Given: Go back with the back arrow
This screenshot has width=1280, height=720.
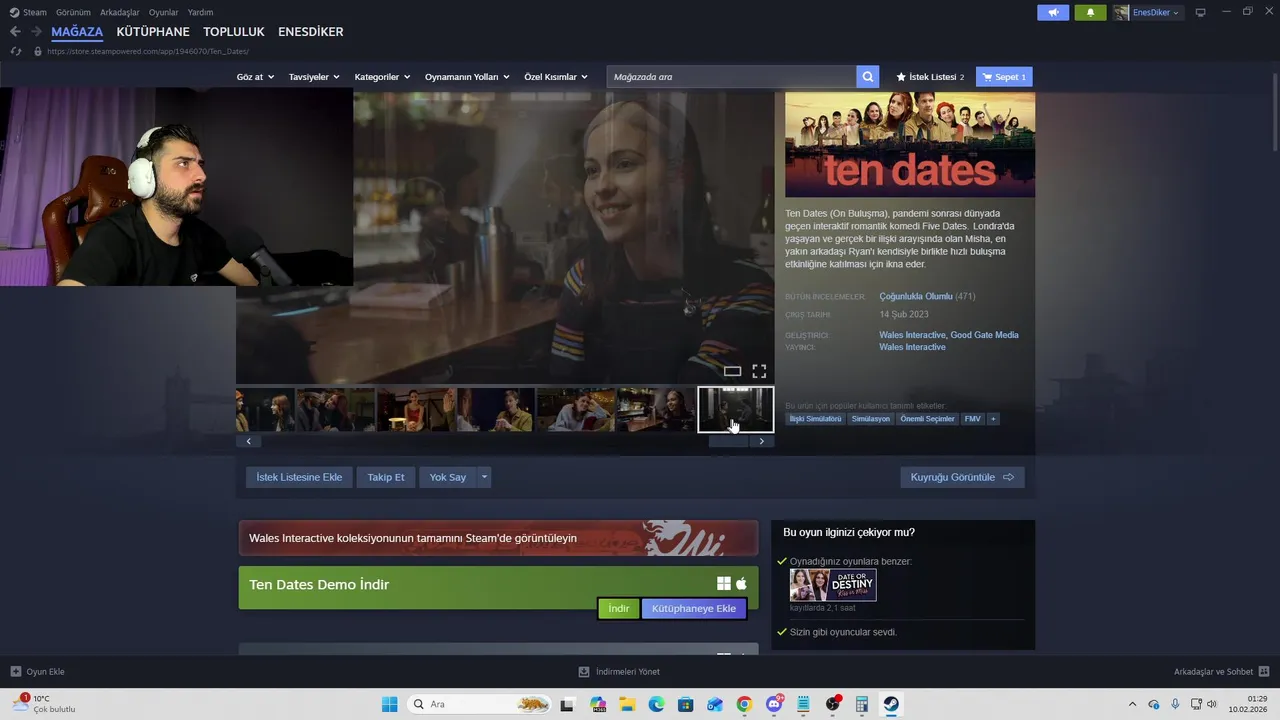Looking at the screenshot, I should point(15,32).
